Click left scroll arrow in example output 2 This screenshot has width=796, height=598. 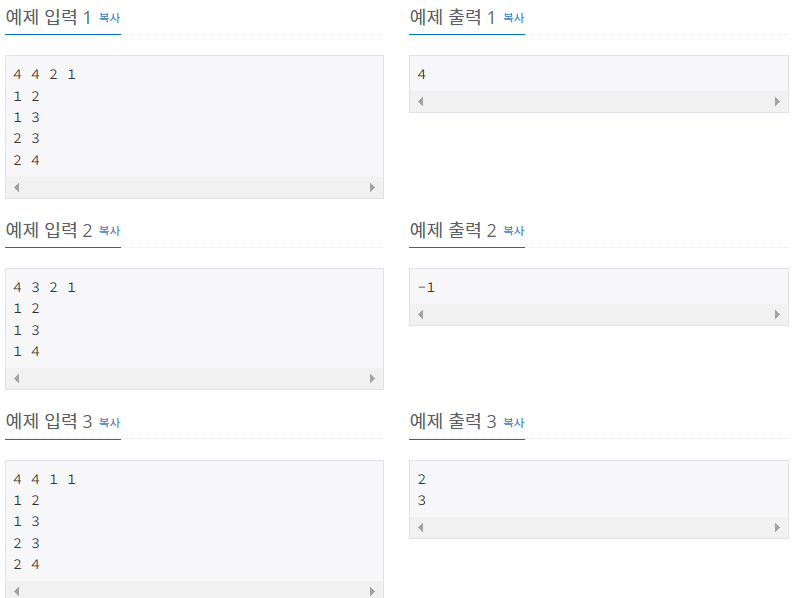click(420, 315)
